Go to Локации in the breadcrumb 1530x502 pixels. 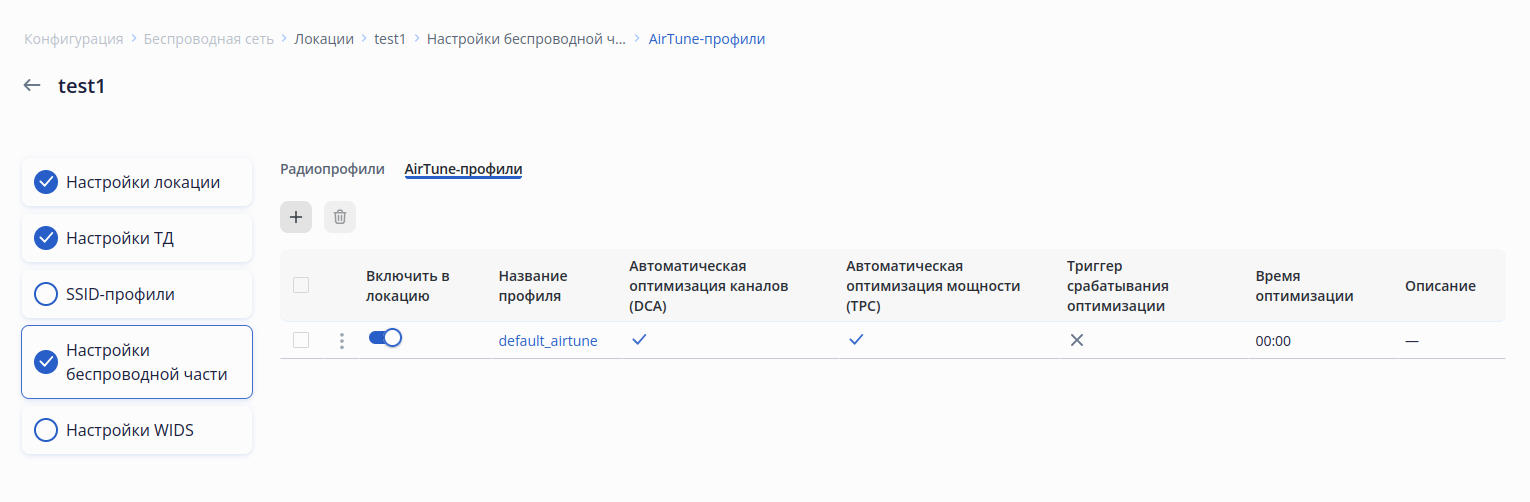(x=324, y=39)
